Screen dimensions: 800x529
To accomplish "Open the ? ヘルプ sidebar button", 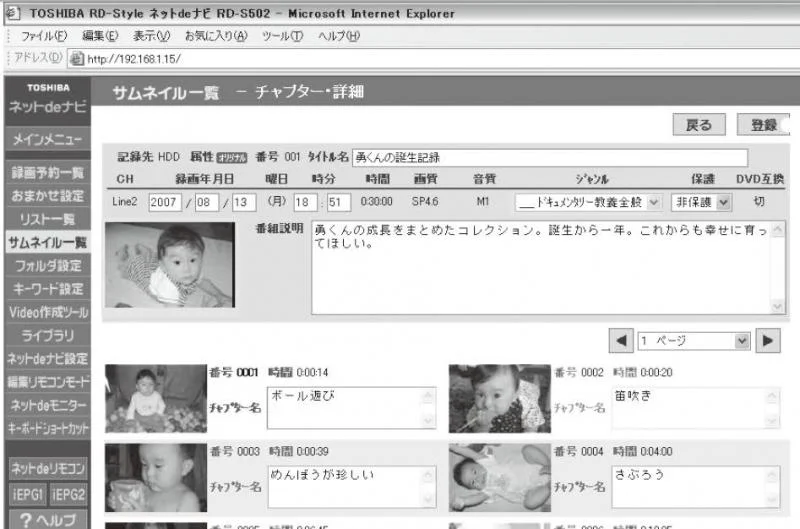I will tap(48, 520).
